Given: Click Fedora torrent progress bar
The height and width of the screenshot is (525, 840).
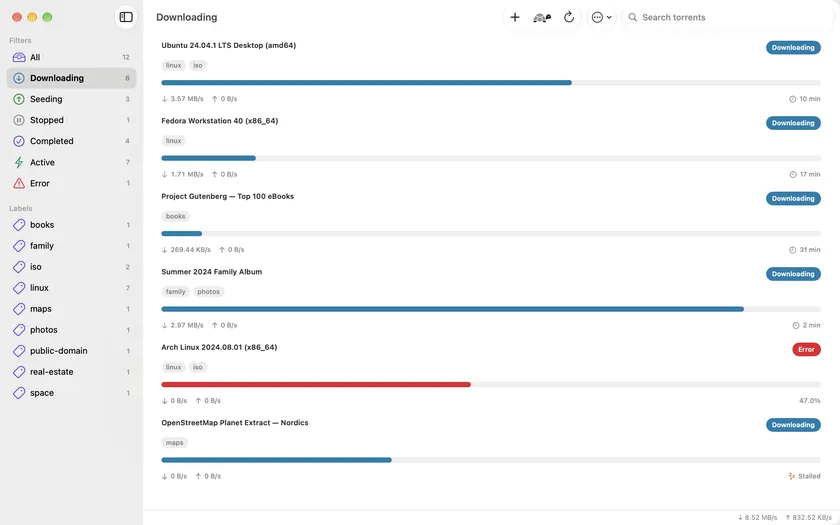Looking at the screenshot, I should click(491, 158).
